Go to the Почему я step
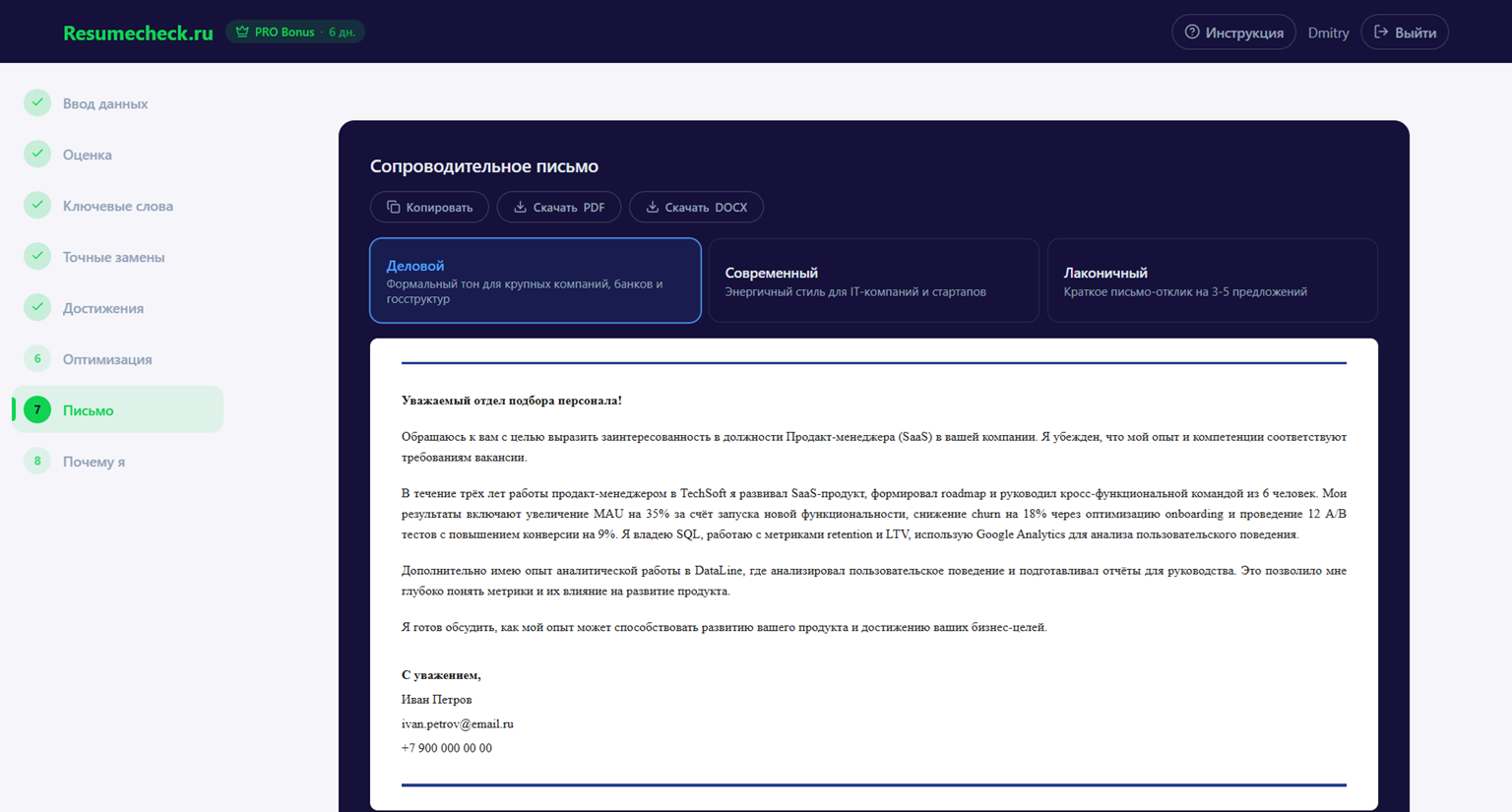Image resolution: width=1512 pixels, height=812 pixels. 92,461
